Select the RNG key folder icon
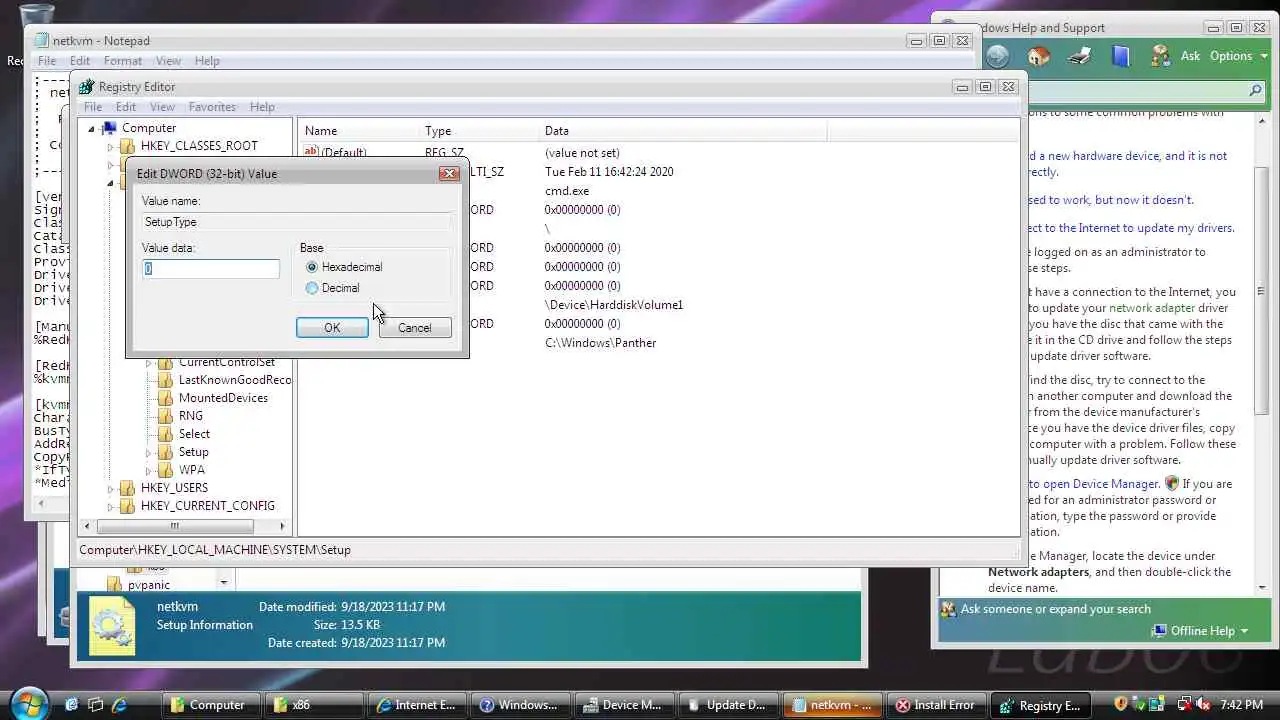 [x=165, y=416]
